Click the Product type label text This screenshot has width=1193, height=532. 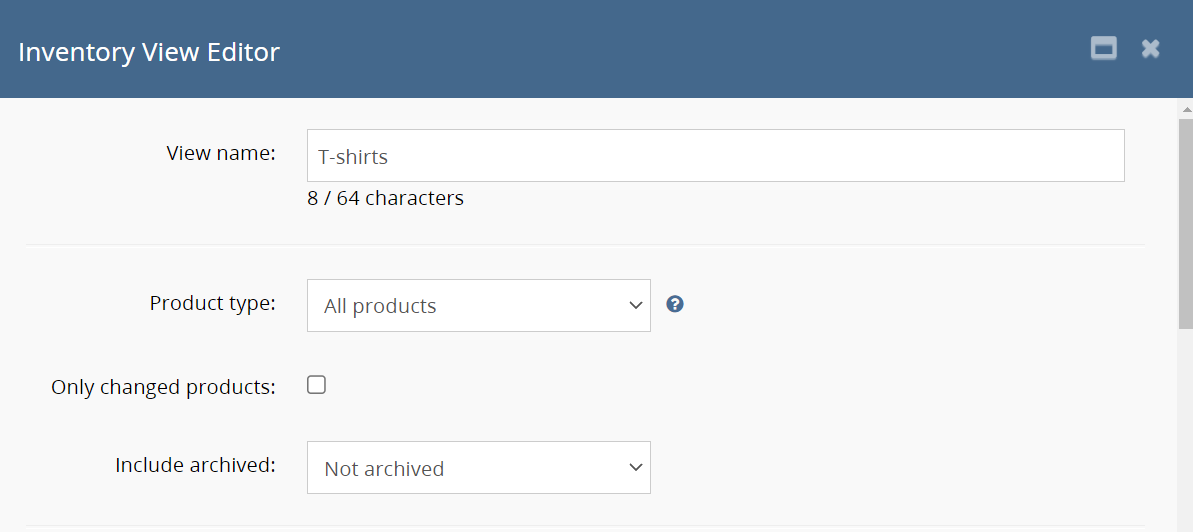pos(212,303)
